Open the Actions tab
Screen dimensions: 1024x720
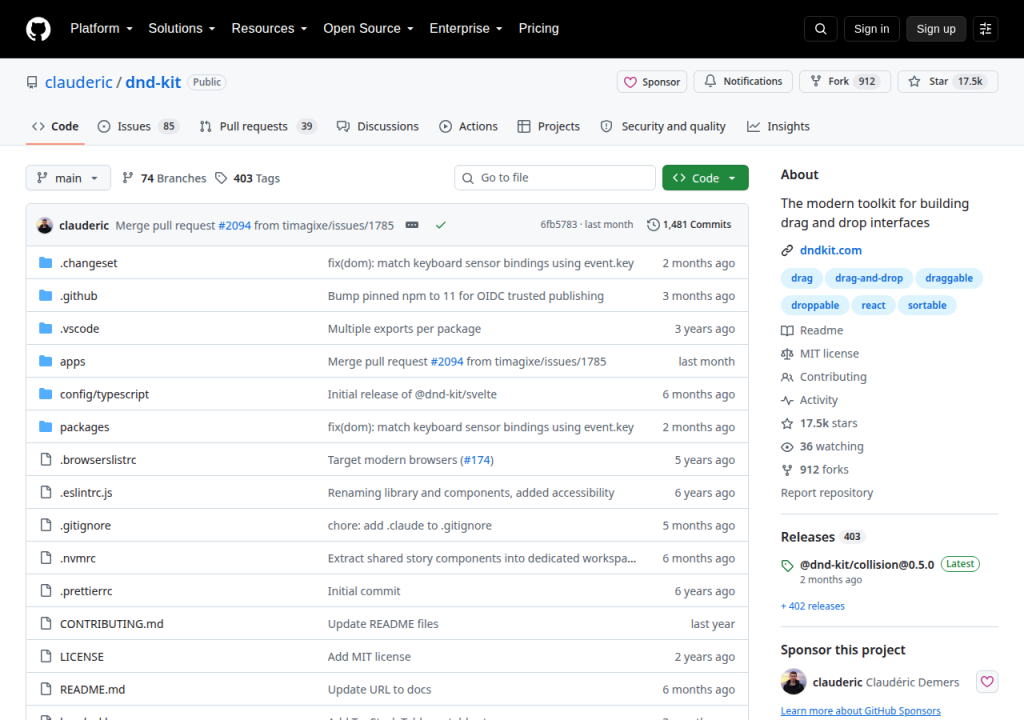[x=468, y=126]
